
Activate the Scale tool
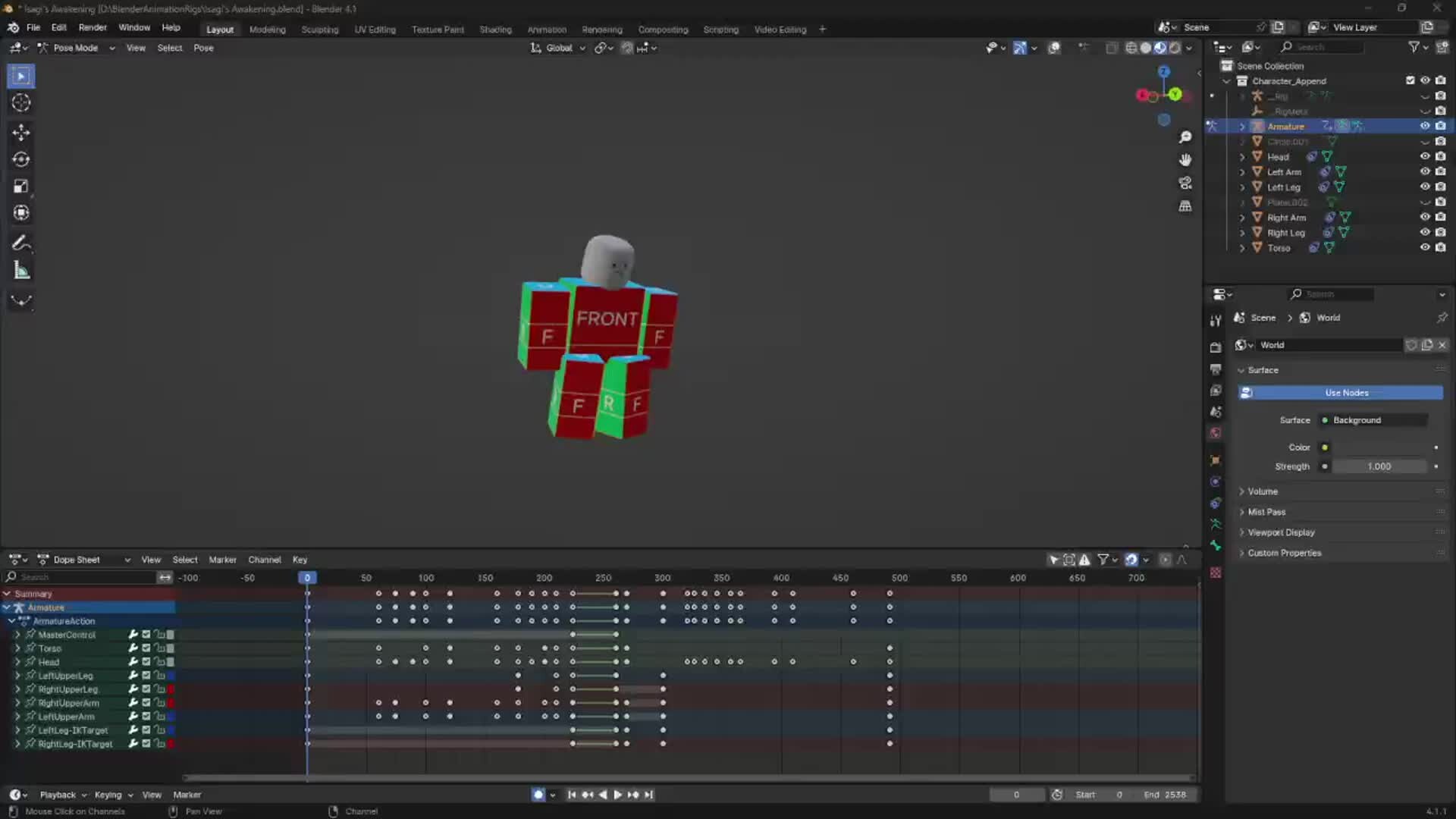tap(20, 186)
